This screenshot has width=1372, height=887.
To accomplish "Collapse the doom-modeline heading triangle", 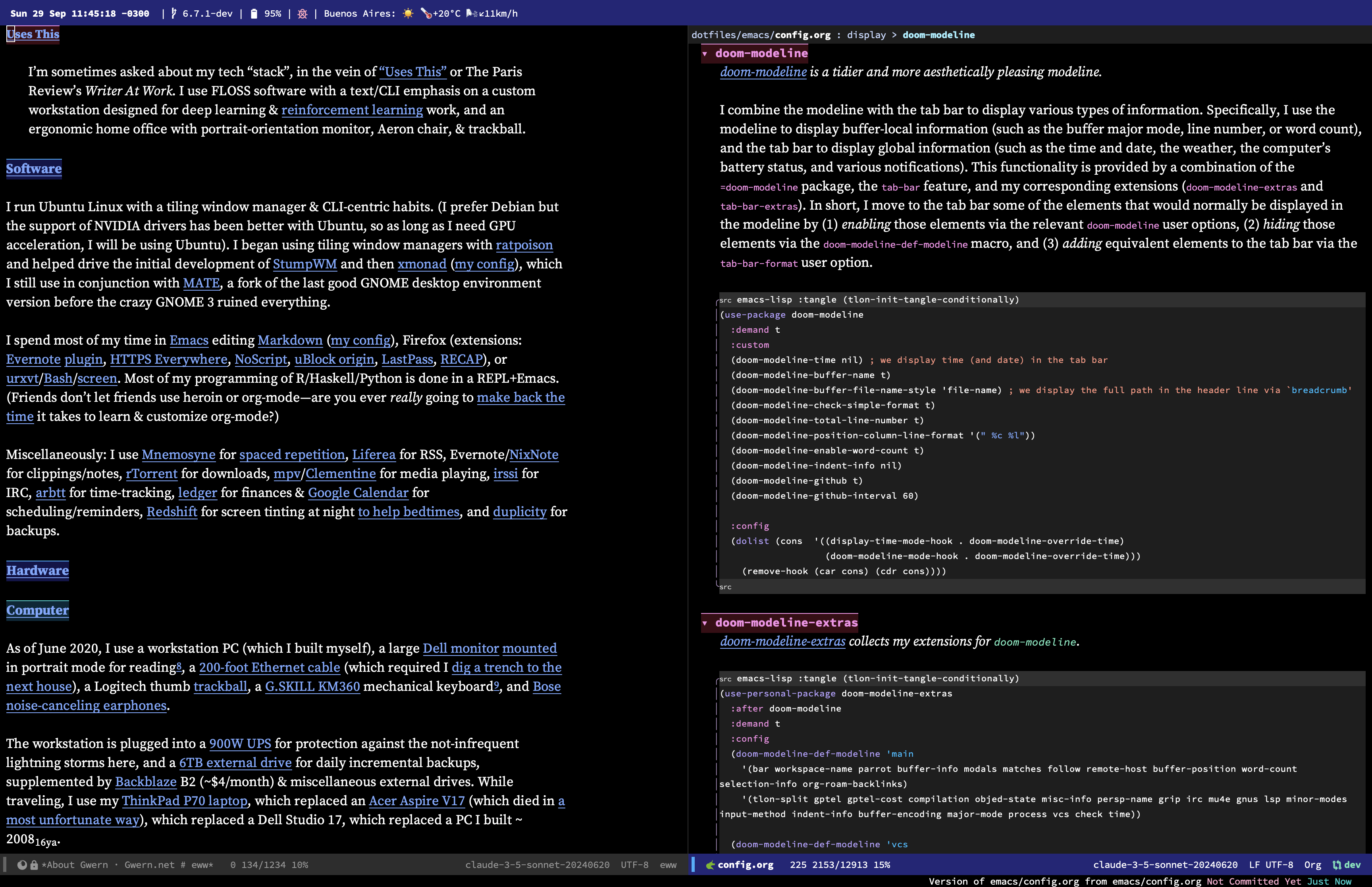I will point(705,54).
